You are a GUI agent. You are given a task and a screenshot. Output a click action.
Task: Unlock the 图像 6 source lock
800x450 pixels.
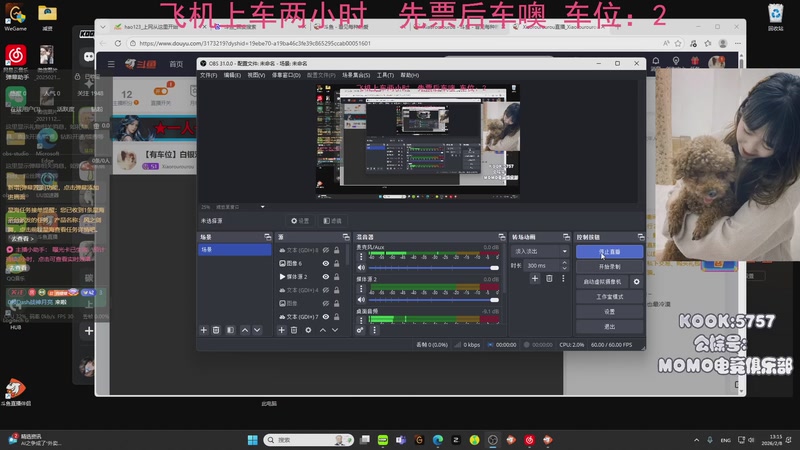coord(337,263)
